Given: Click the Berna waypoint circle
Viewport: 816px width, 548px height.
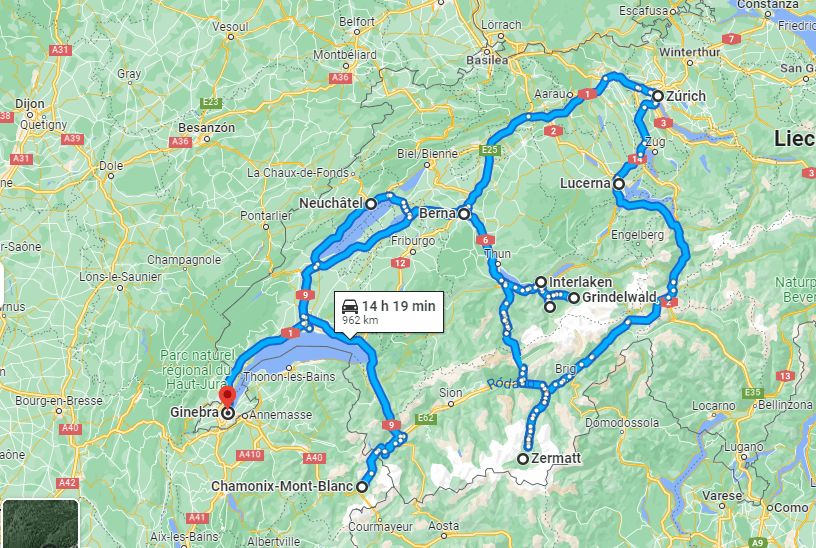Looking at the screenshot, I should (464, 213).
